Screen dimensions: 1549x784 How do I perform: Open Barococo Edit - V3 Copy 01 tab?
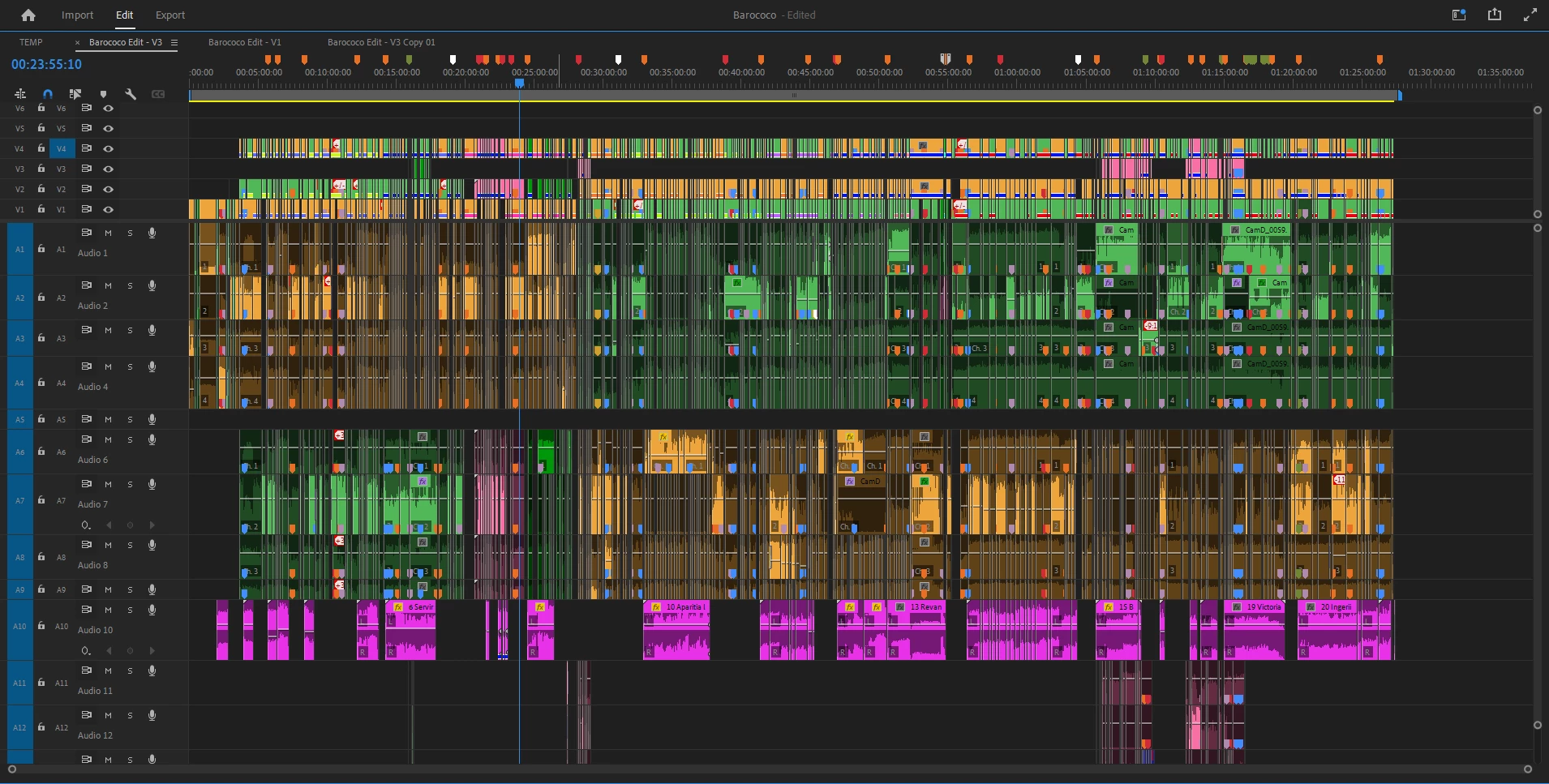pos(381,42)
